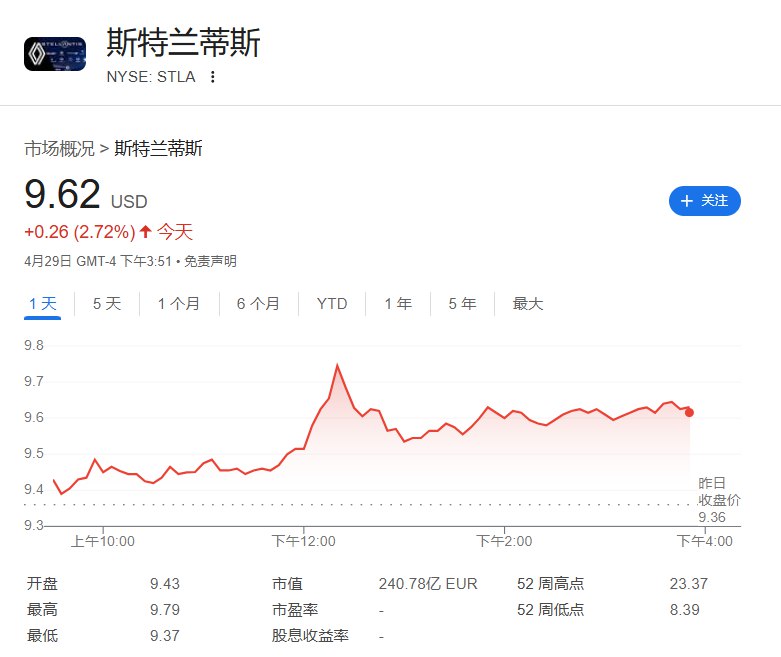Select the 1 天 time range tab

coord(42,303)
